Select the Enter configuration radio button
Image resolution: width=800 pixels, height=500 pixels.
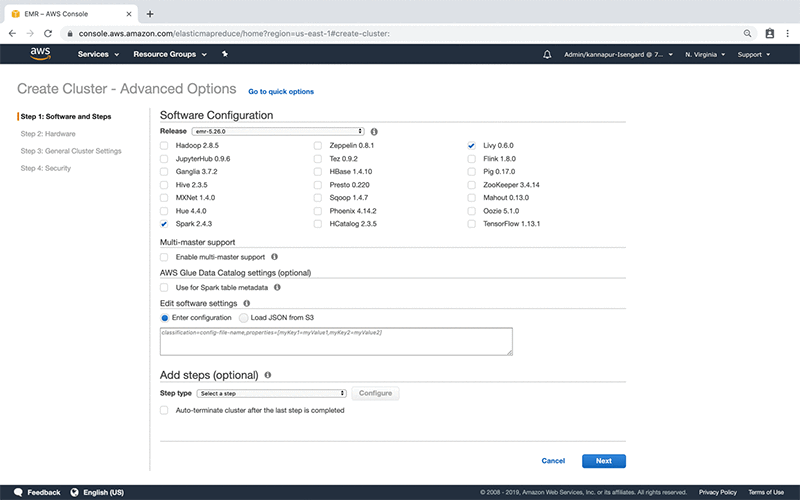[165, 317]
